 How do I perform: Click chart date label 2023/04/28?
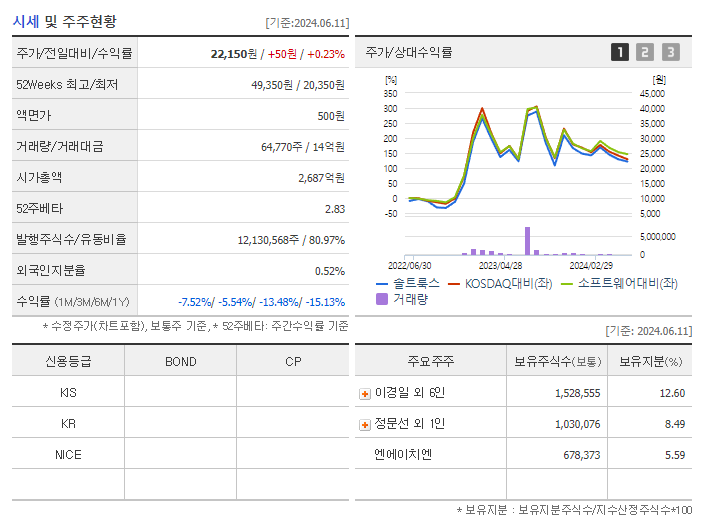[500, 265]
